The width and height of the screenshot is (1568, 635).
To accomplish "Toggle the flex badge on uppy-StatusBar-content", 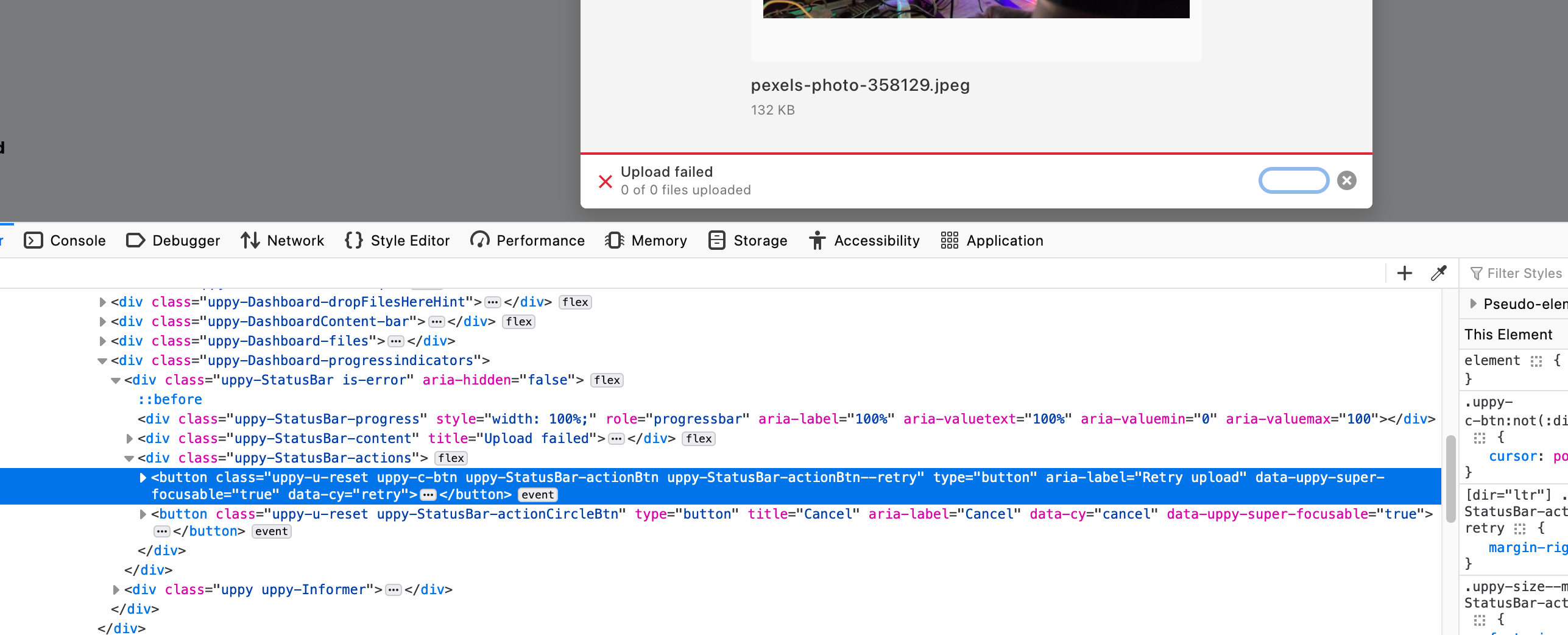I will (x=698, y=438).
